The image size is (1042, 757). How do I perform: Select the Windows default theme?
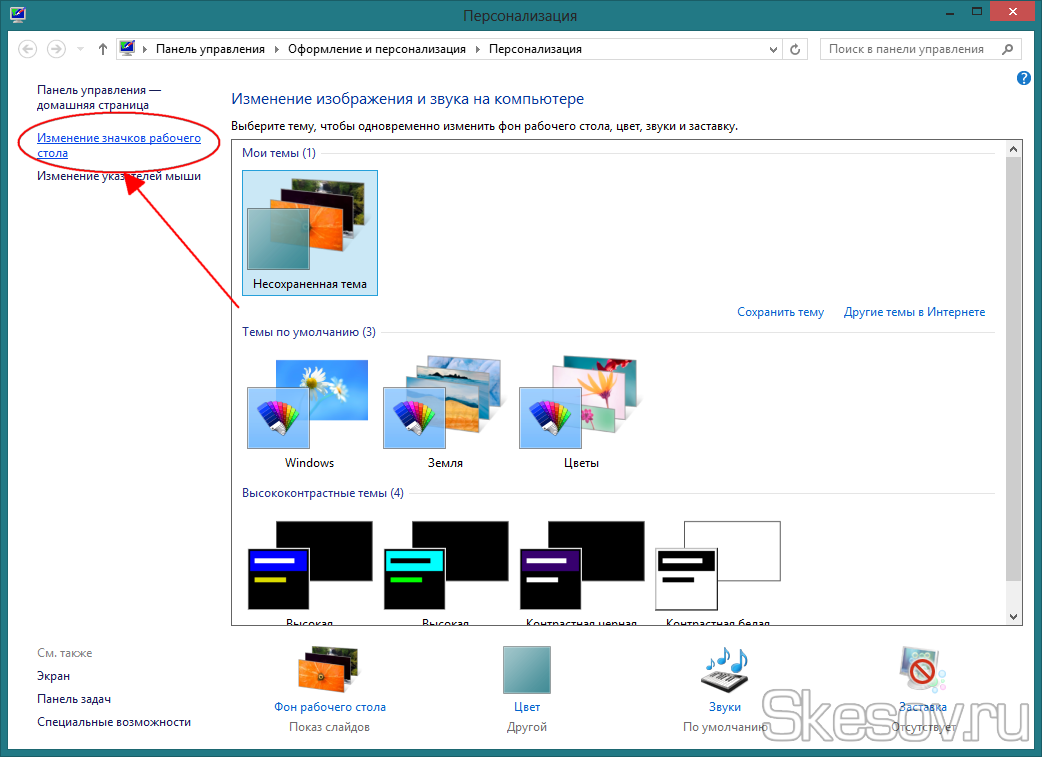coord(309,412)
